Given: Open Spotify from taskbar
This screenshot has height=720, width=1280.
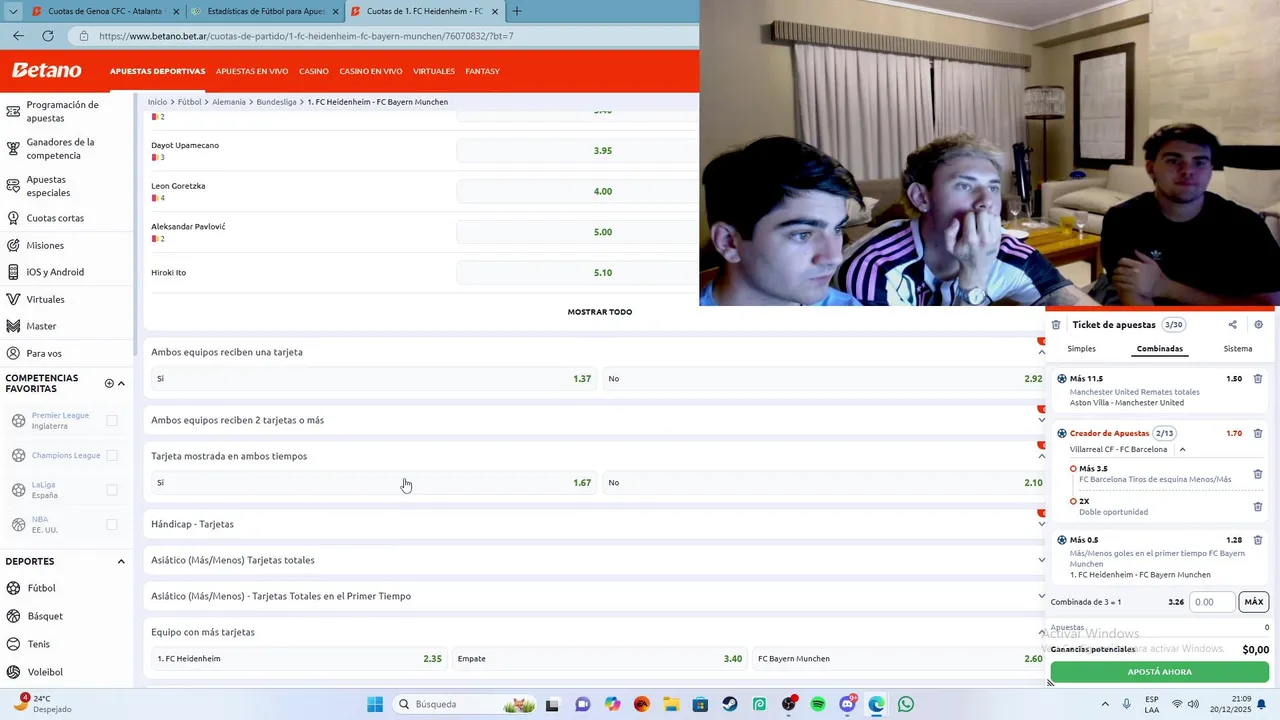Looking at the screenshot, I should [x=818, y=704].
